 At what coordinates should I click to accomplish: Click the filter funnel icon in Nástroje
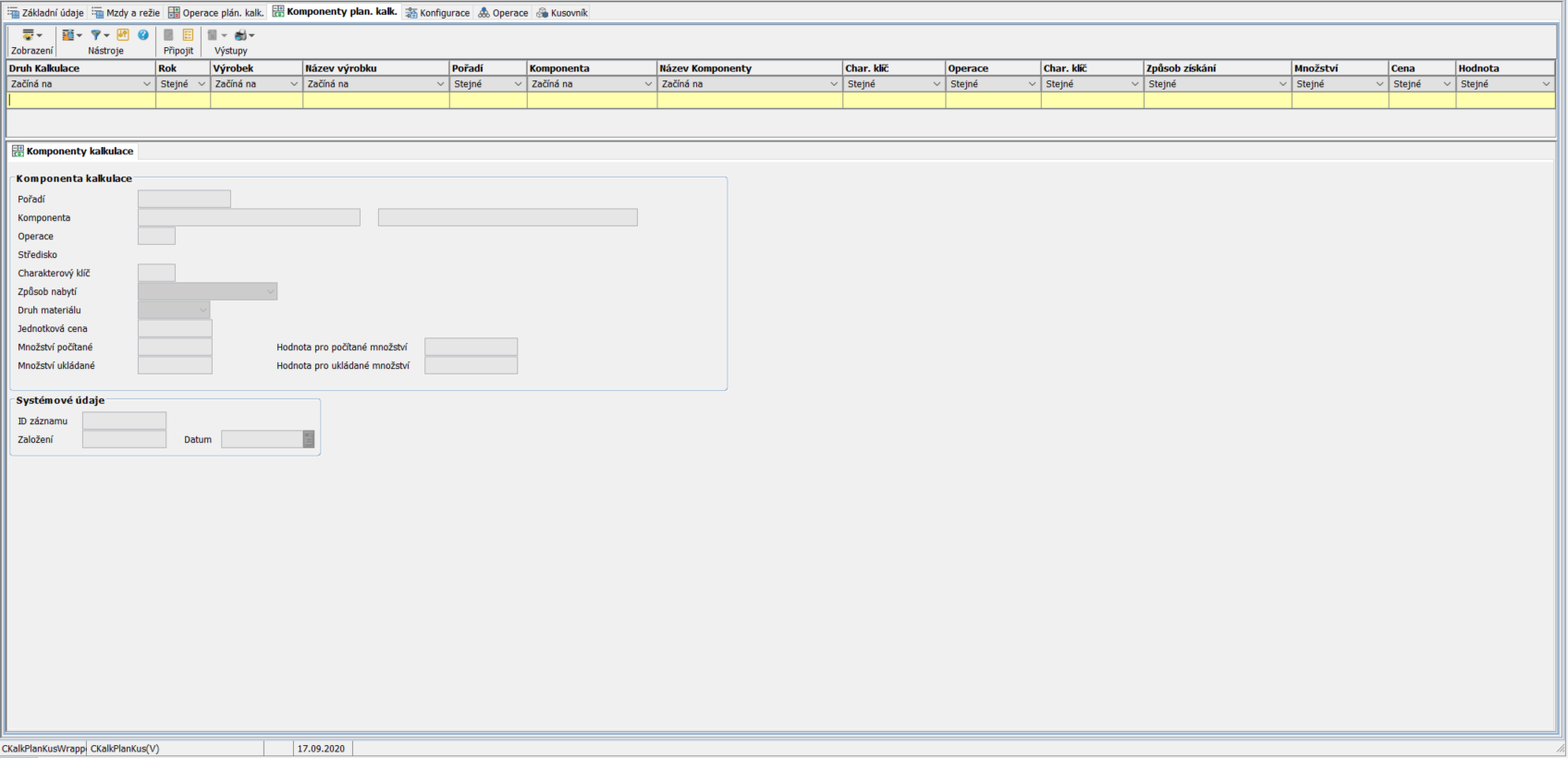tap(97, 35)
